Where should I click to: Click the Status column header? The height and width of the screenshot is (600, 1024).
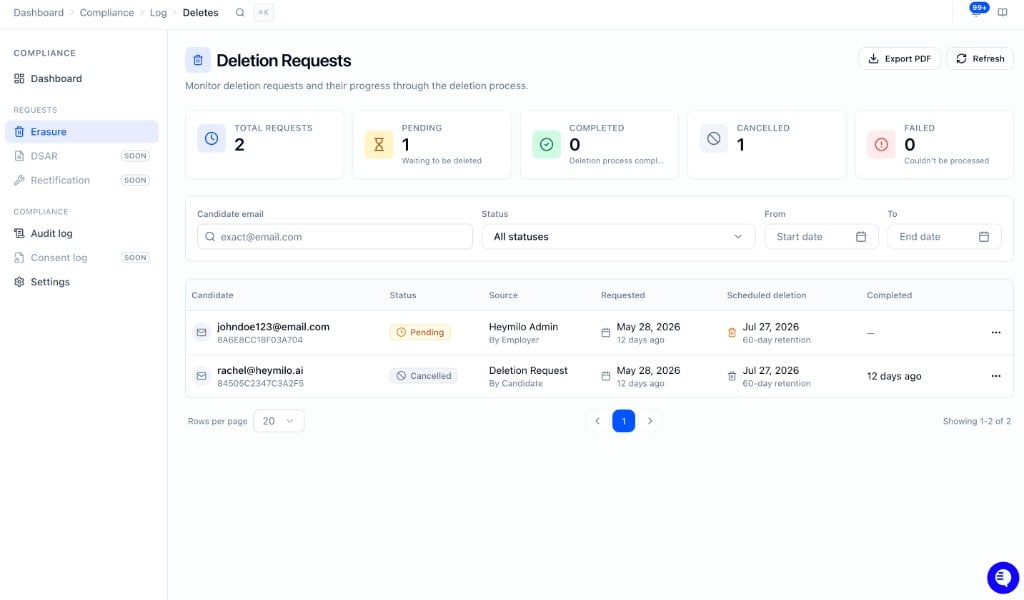click(x=403, y=295)
